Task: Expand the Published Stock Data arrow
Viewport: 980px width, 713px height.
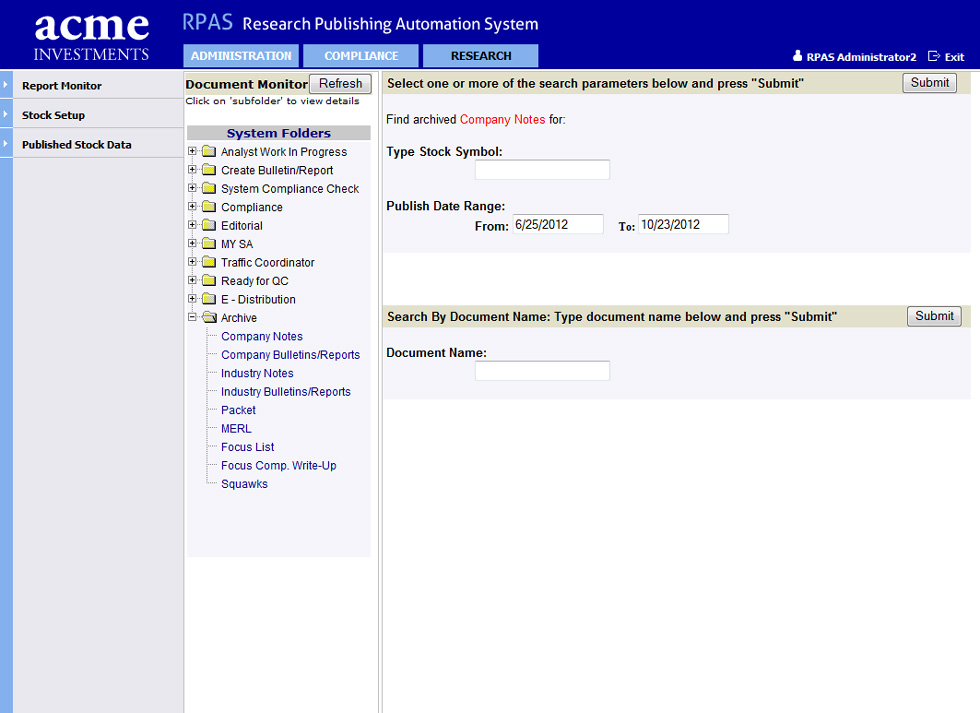Action: click(6, 143)
